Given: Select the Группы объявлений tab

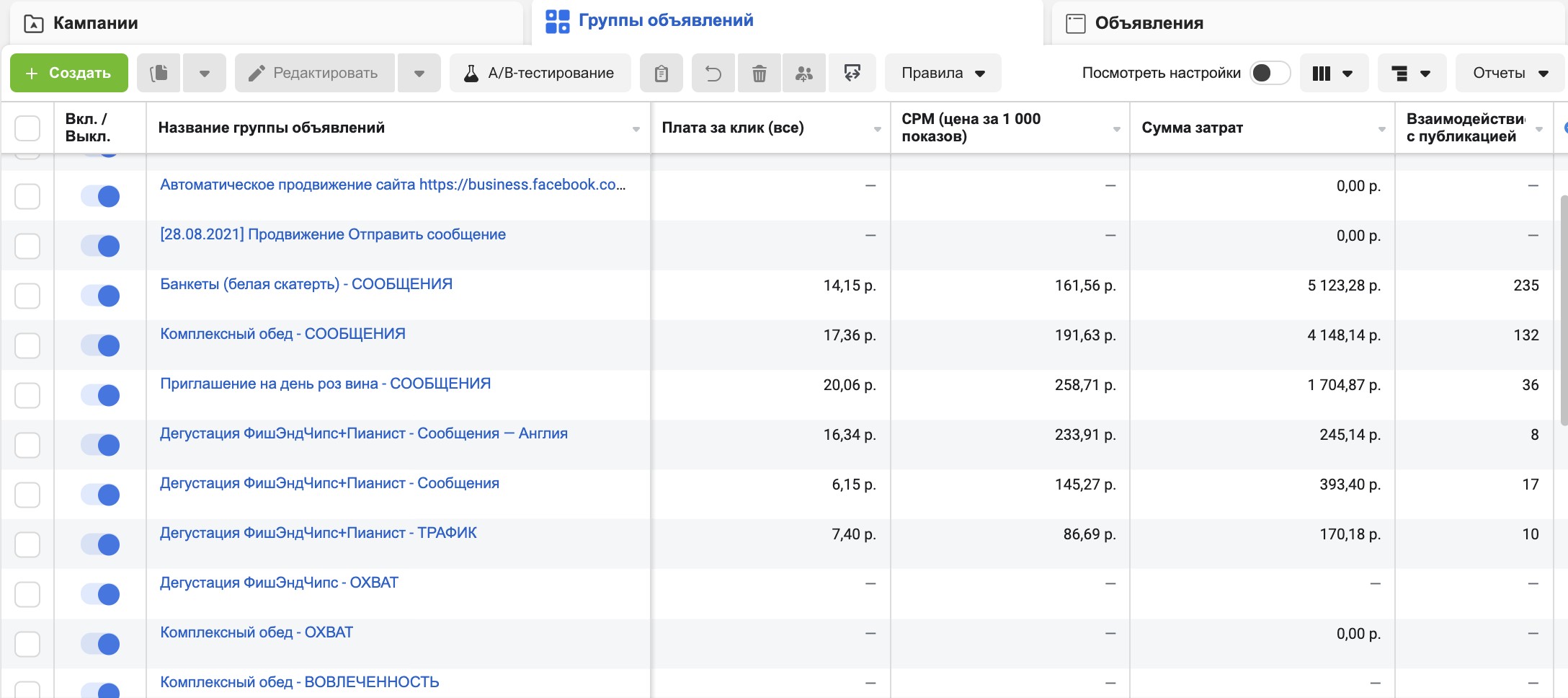Looking at the screenshot, I should 788,22.
